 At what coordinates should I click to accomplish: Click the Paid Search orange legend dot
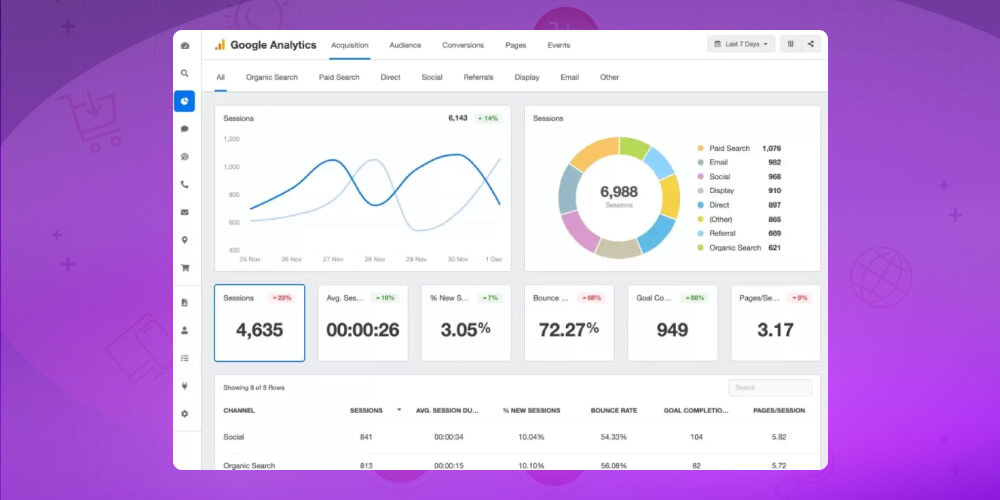pyautogui.click(x=700, y=148)
